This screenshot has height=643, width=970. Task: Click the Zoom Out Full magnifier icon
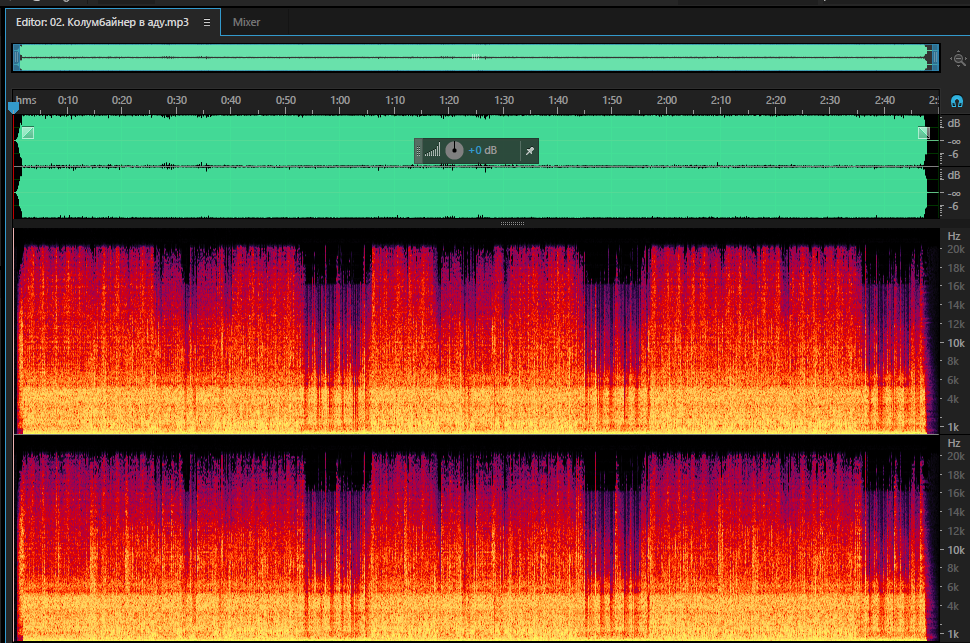point(959,59)
